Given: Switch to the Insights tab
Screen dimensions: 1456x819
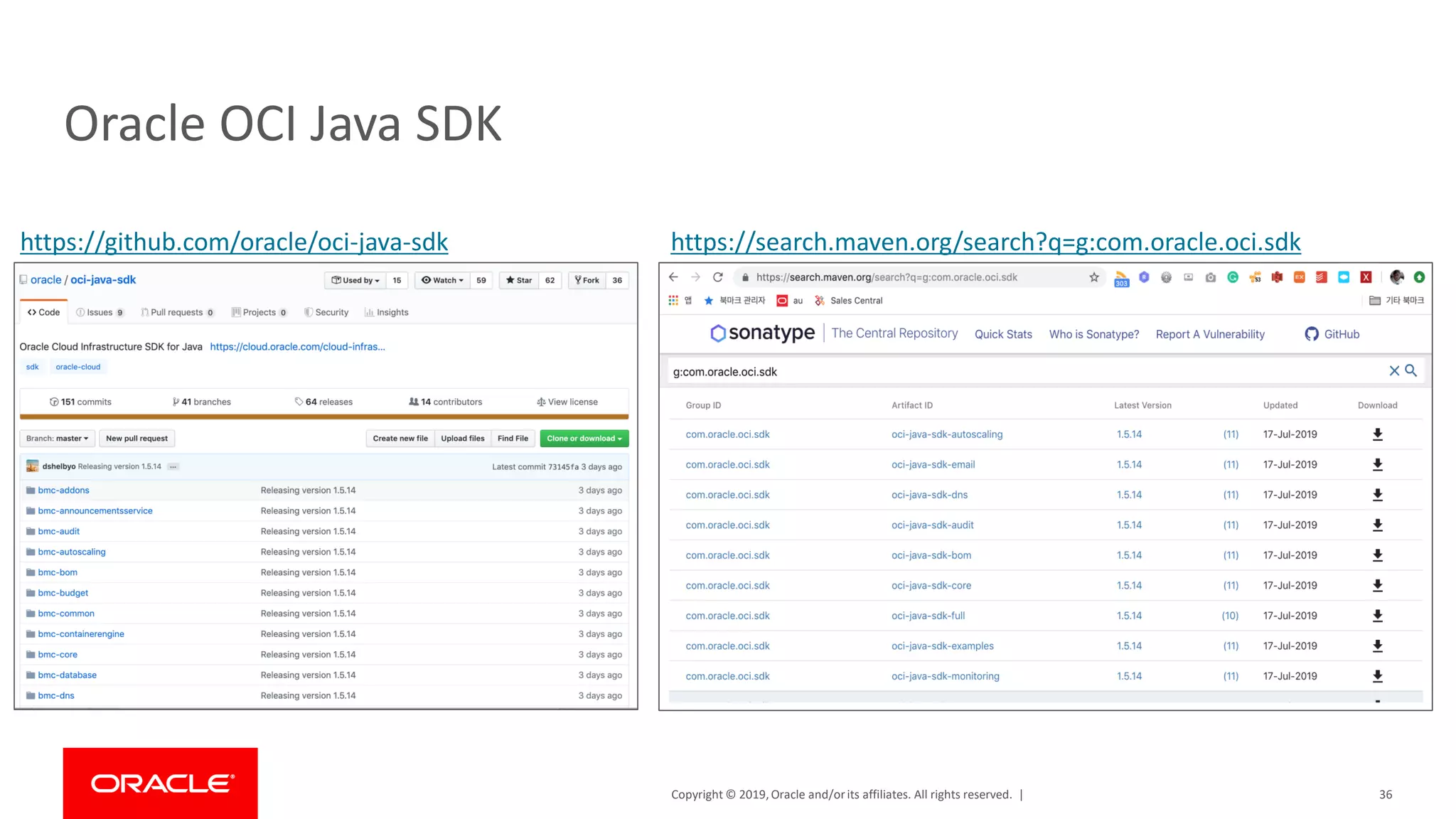Looking at the screenshot, I should 387,312.
